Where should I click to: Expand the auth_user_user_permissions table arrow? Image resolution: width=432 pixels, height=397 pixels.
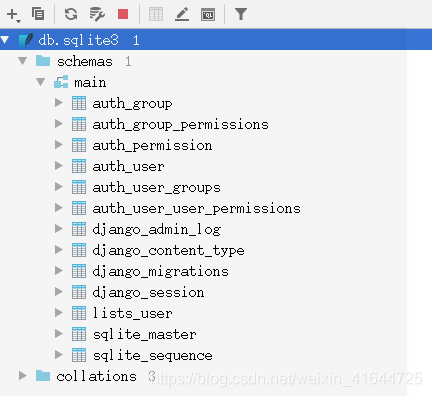click(59, 208)
